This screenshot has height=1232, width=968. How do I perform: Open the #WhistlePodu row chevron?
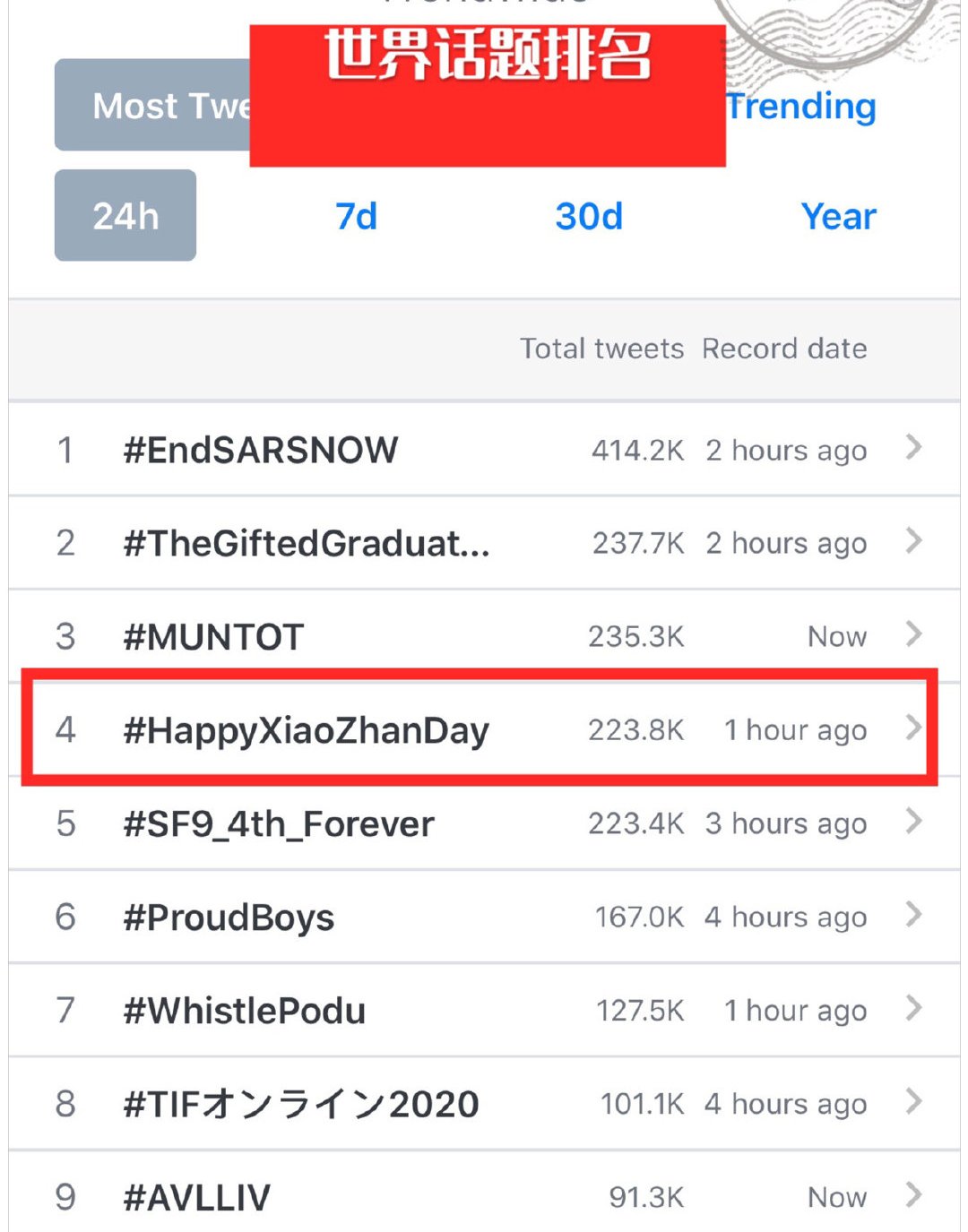pyautogui.click(x=913, y=1008)
